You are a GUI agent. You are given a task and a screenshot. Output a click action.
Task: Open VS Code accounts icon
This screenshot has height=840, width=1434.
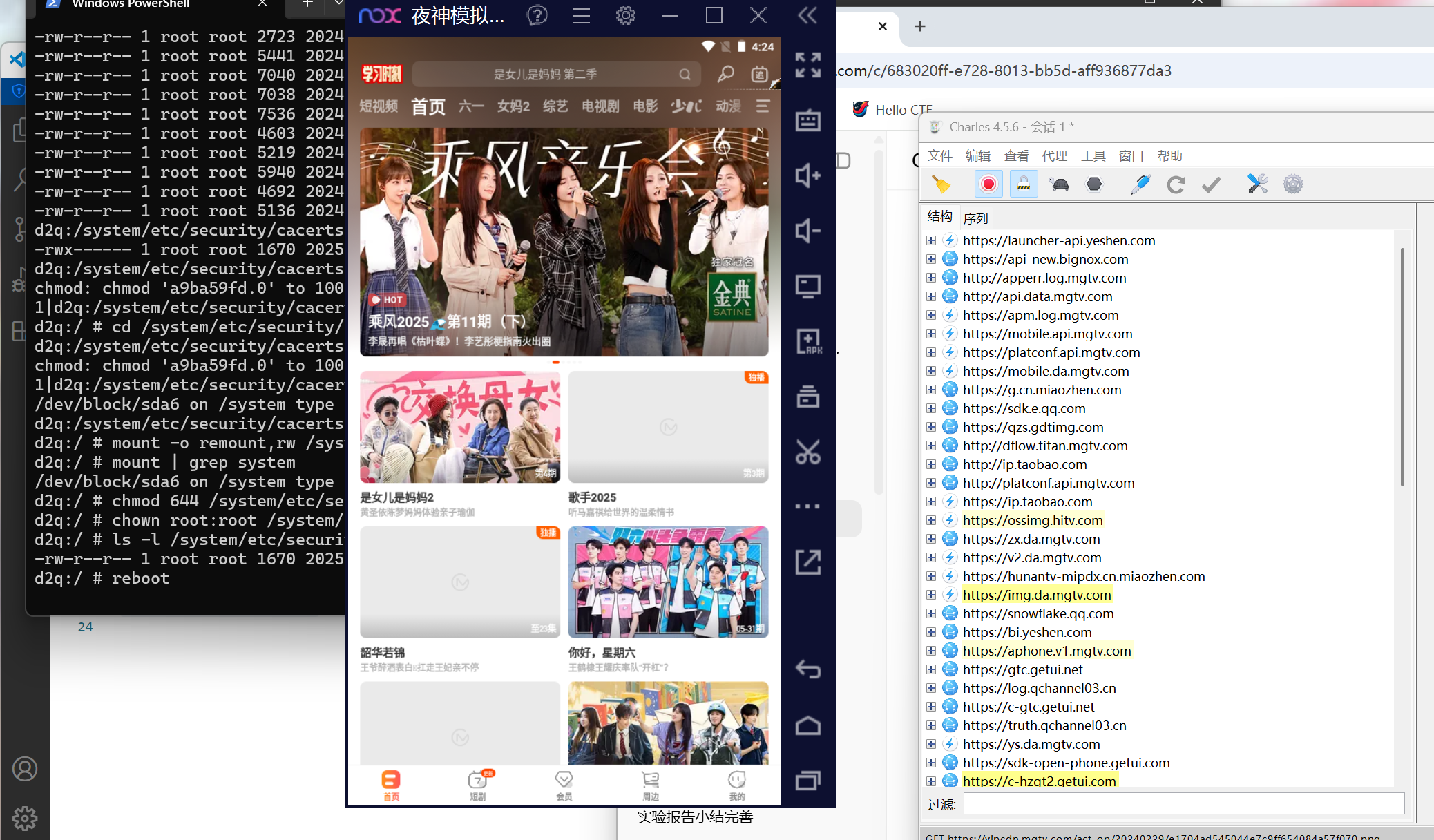(25, 769)
